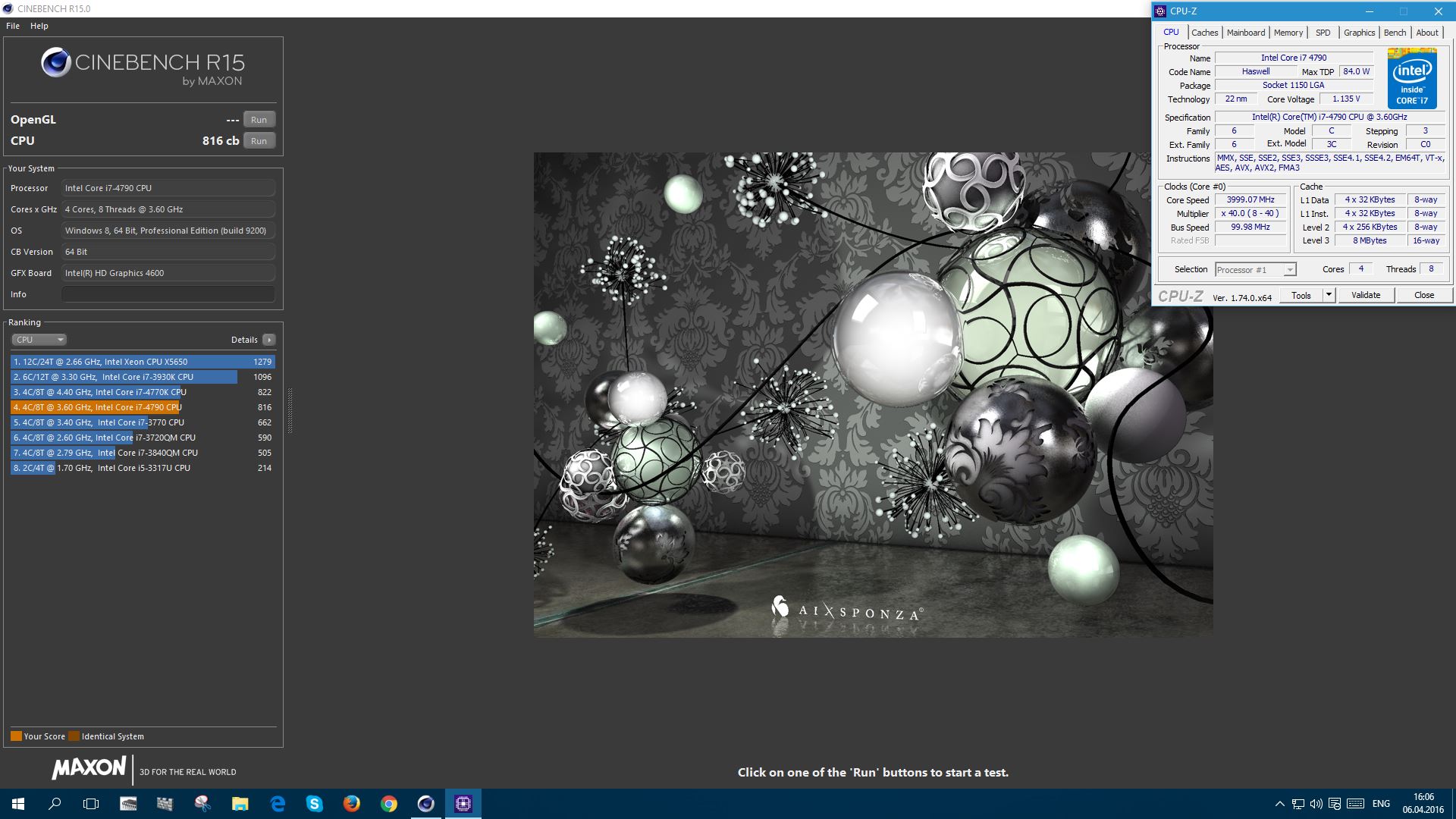Screen dimensions: 1456x819
Task: Click the Cinebench icon in the taskbar
Action: 426,804
